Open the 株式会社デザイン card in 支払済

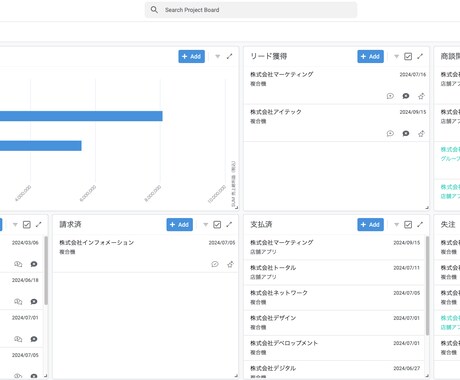point(334,323)
